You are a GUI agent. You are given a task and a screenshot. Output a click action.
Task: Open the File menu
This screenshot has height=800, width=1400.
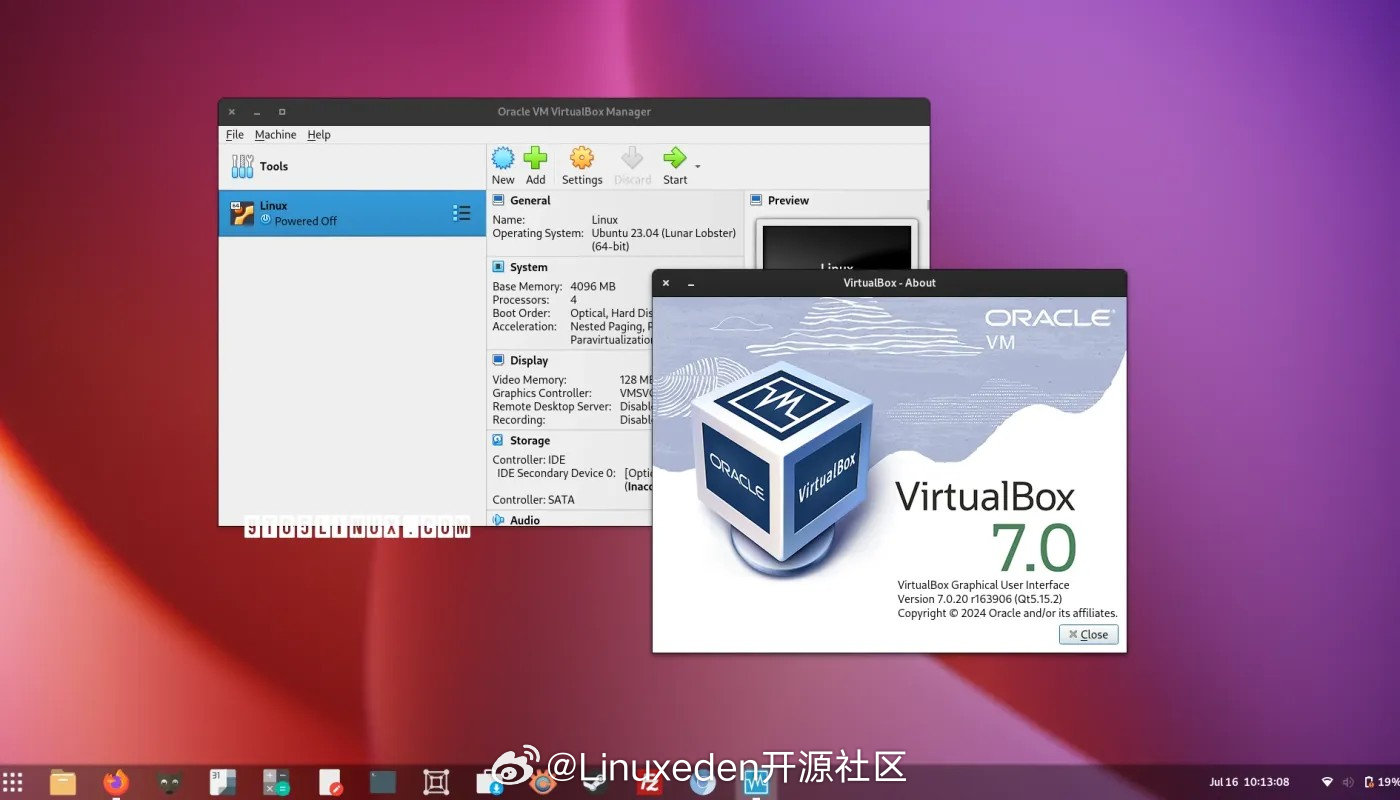click(x=235, y=135)
